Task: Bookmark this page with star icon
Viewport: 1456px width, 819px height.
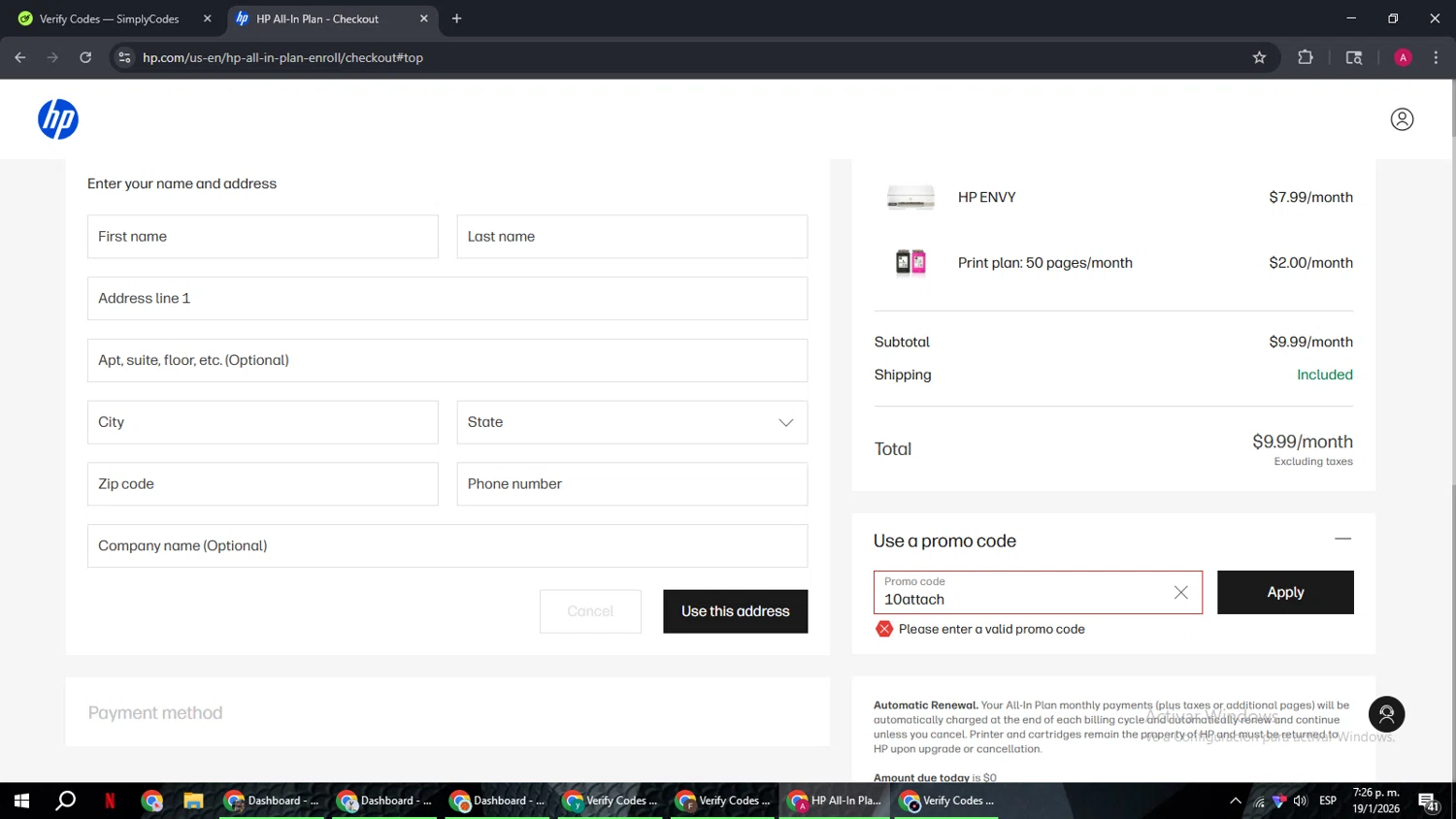Action: tap(1259, 57)
